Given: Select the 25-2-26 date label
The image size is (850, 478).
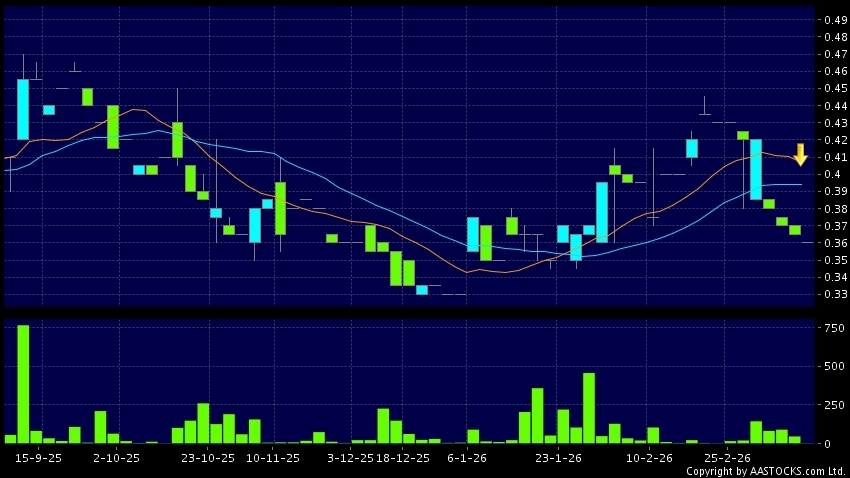Looking at the screenshot, I should click(727, 457).
